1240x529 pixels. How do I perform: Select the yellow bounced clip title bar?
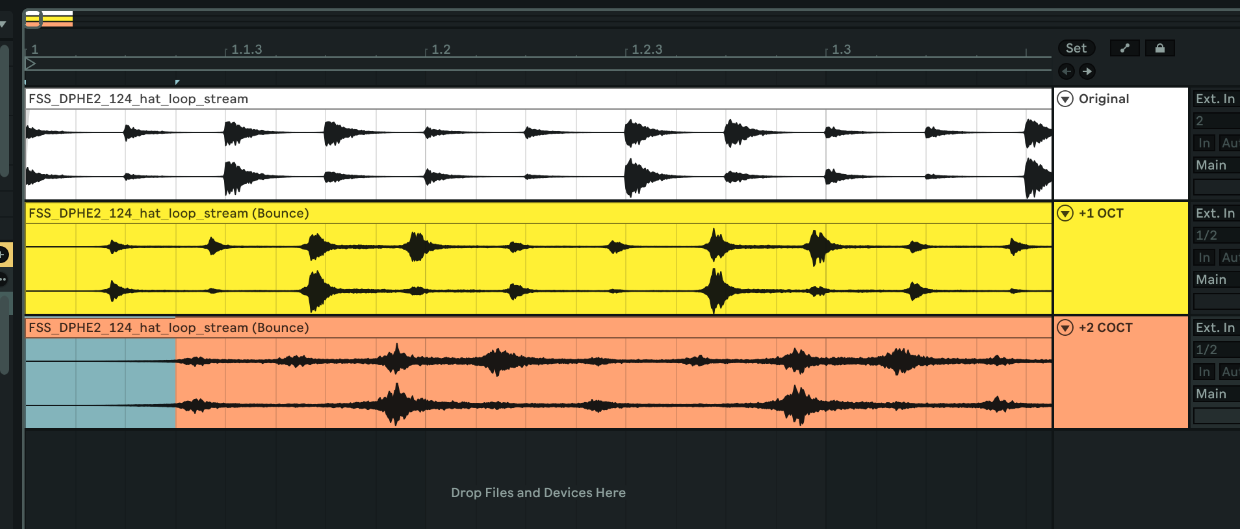(168, 213)
